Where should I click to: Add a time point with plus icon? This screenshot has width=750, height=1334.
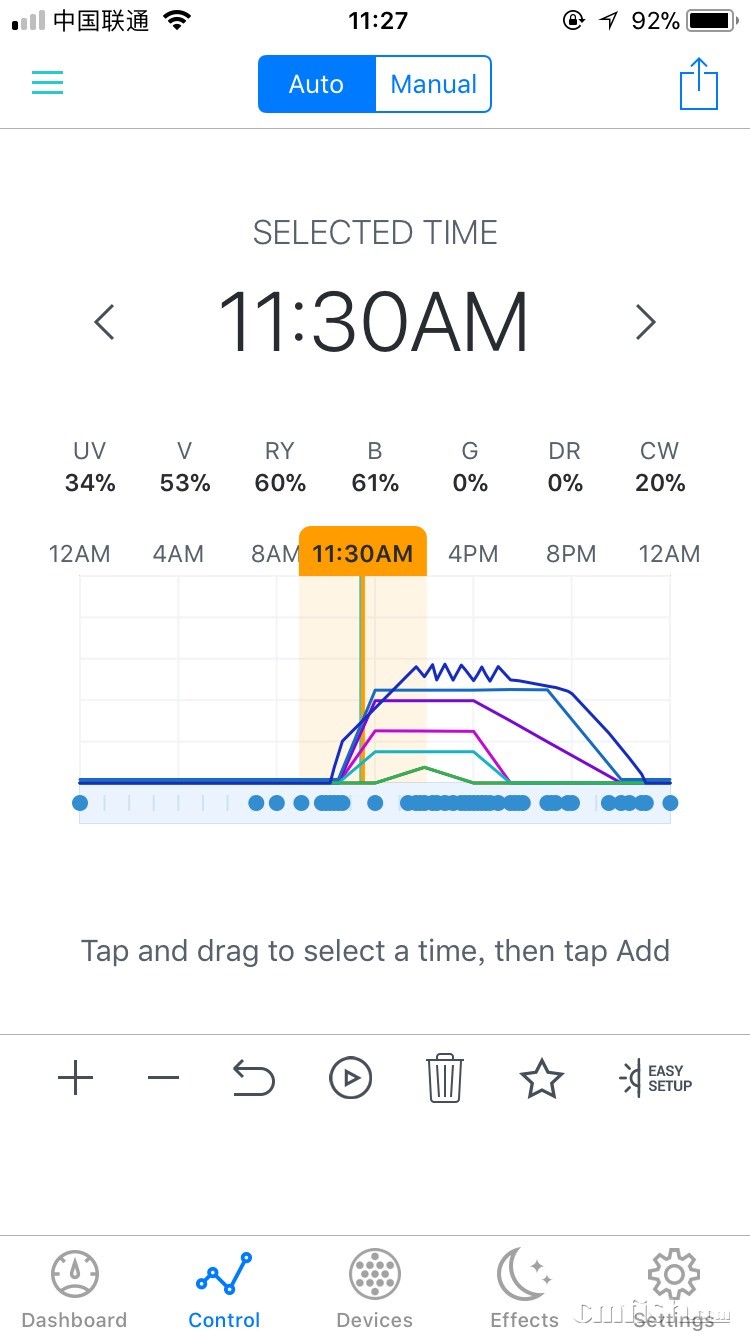(75, 1078)
